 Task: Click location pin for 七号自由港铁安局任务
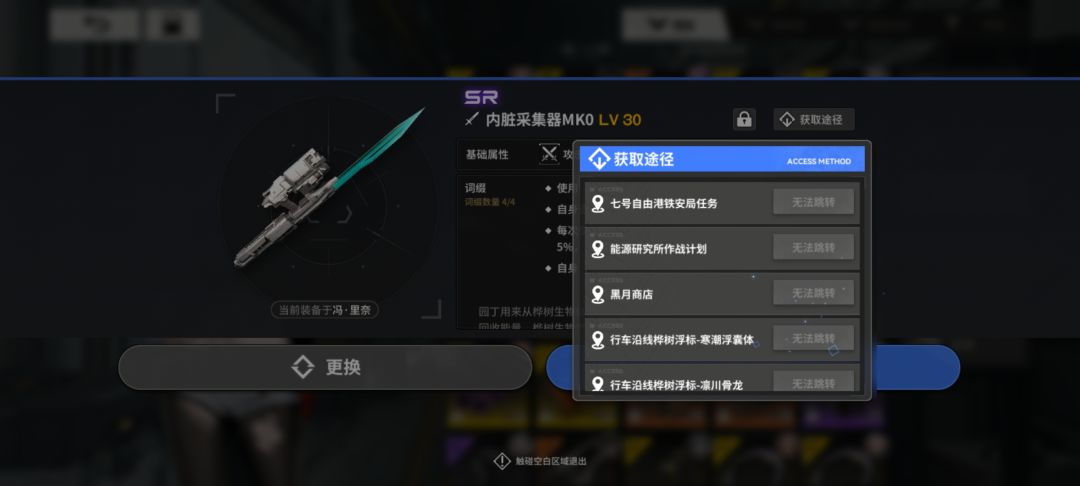coord(598,204)
